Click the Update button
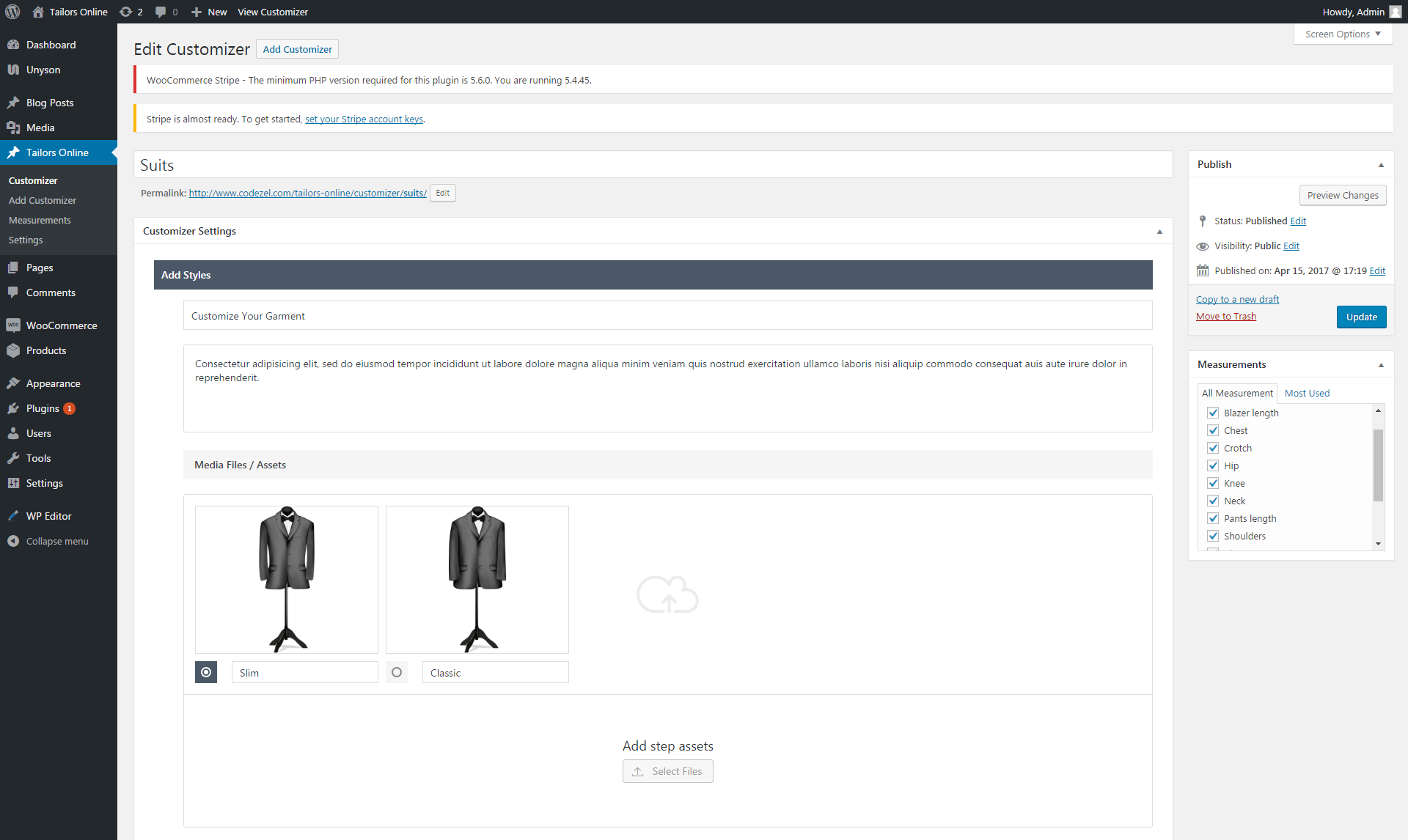 1361,316
